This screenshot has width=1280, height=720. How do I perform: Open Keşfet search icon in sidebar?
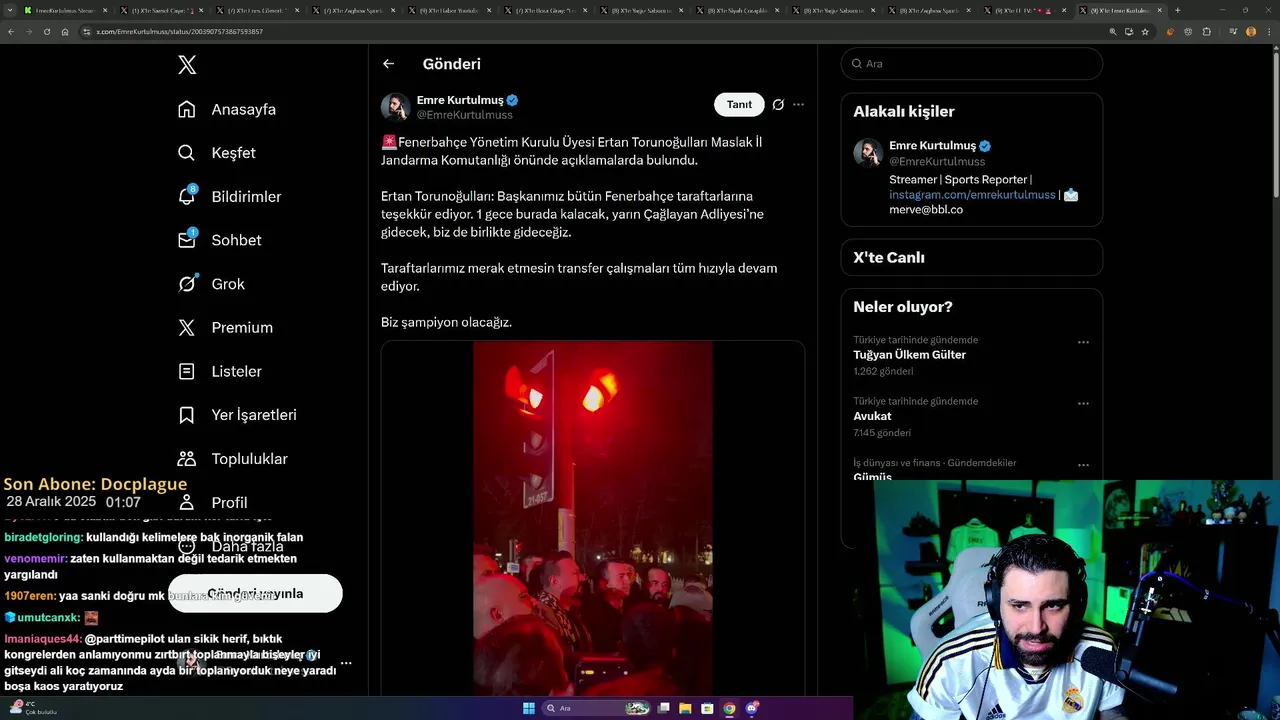point(186,153)
